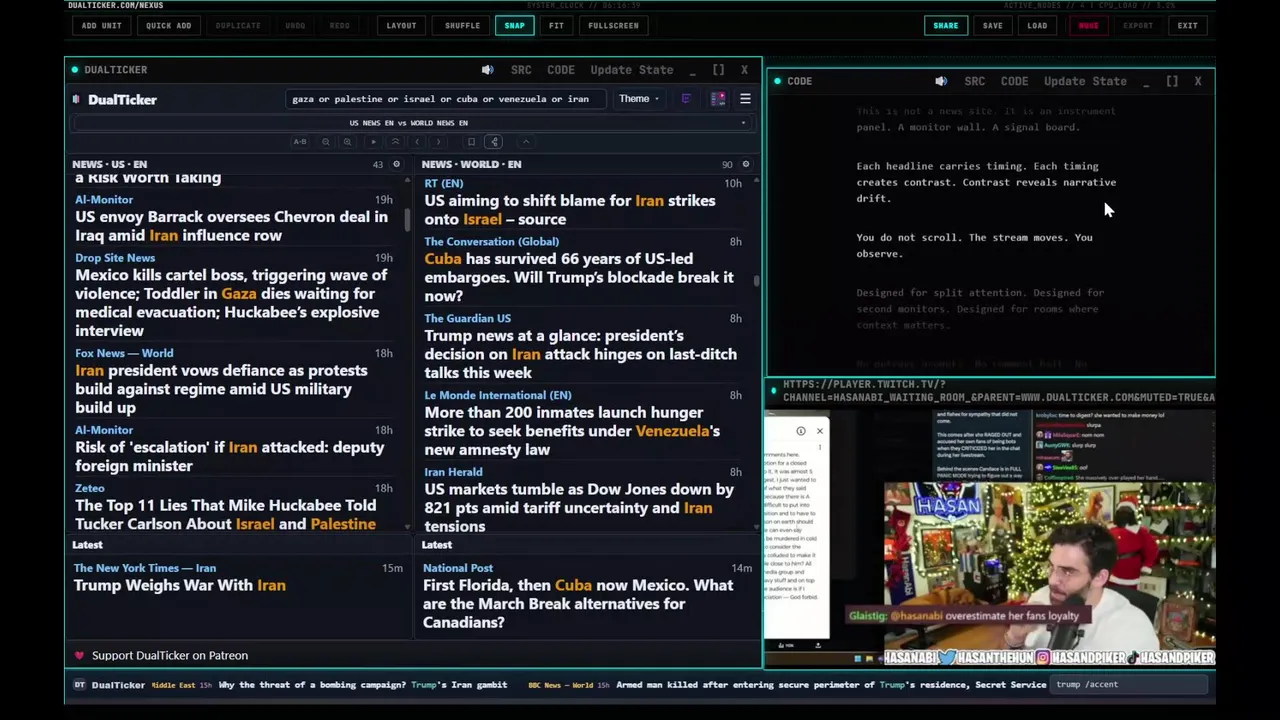Open headline US envoy Barrack oversees Chevron deal
This screenshot has width=1280, height=720.
(231, 226)
